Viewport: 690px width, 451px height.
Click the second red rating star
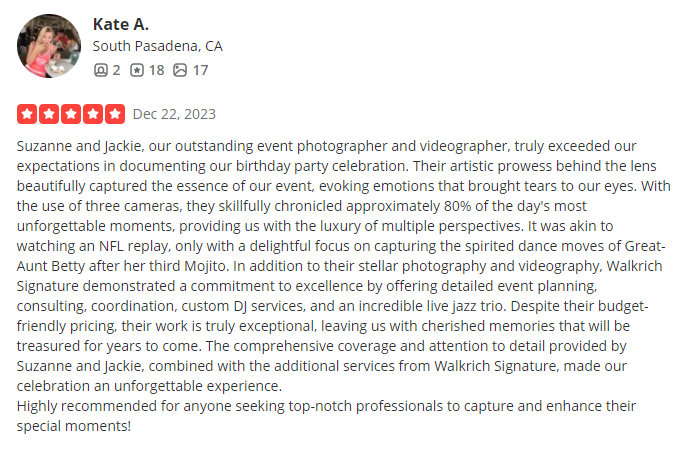coord(49,114)
